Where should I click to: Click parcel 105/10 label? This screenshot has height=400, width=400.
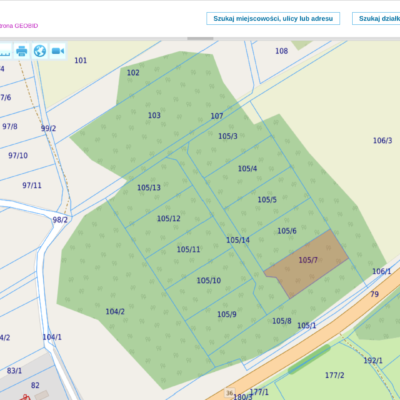tap(209, 281)
